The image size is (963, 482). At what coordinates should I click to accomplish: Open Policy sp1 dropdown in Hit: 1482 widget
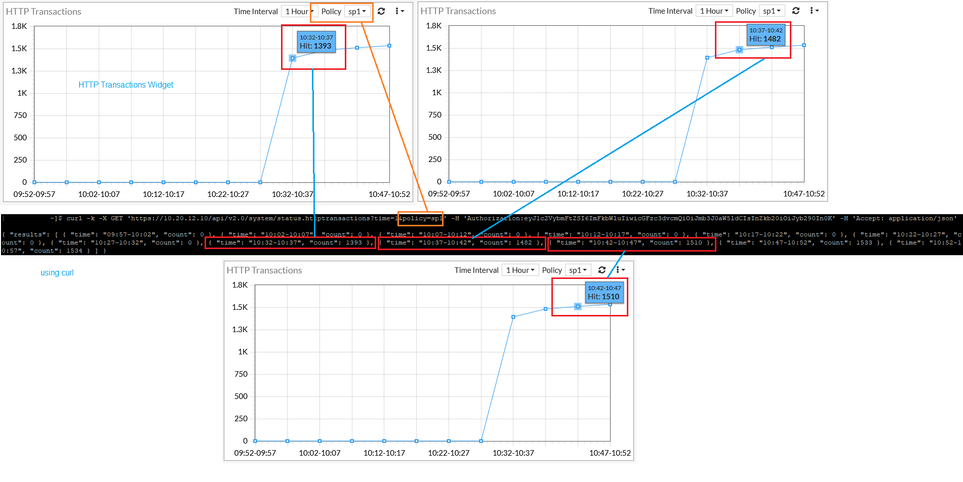tap(773, 11)
